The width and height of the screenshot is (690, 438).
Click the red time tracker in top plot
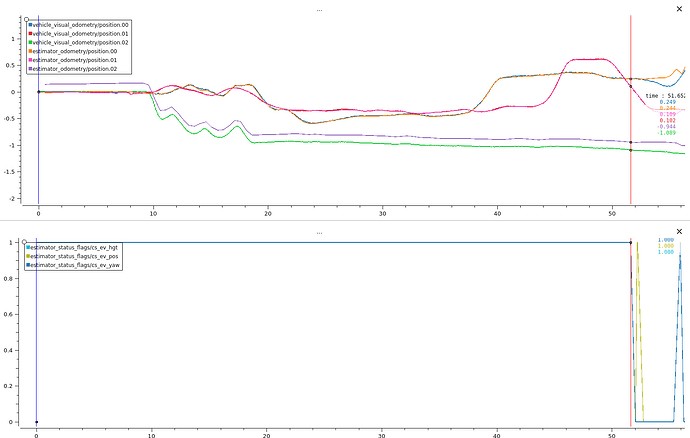coord(631,110)
